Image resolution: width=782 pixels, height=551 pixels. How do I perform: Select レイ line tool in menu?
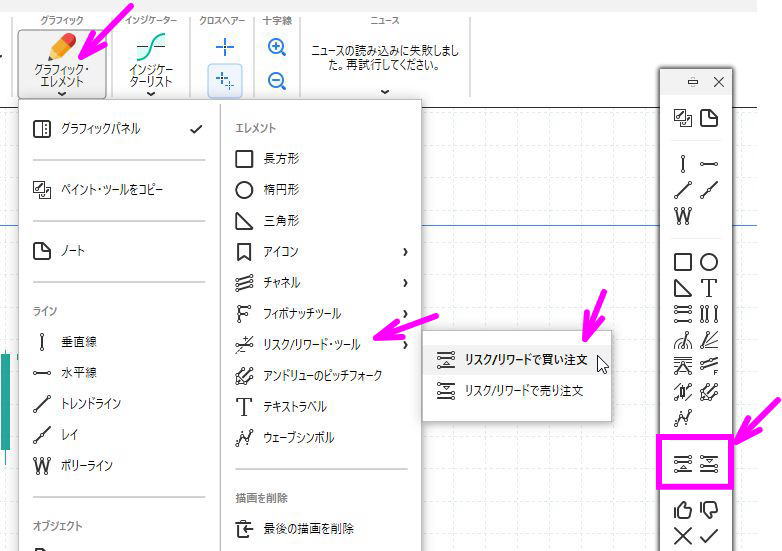[119, 435]
